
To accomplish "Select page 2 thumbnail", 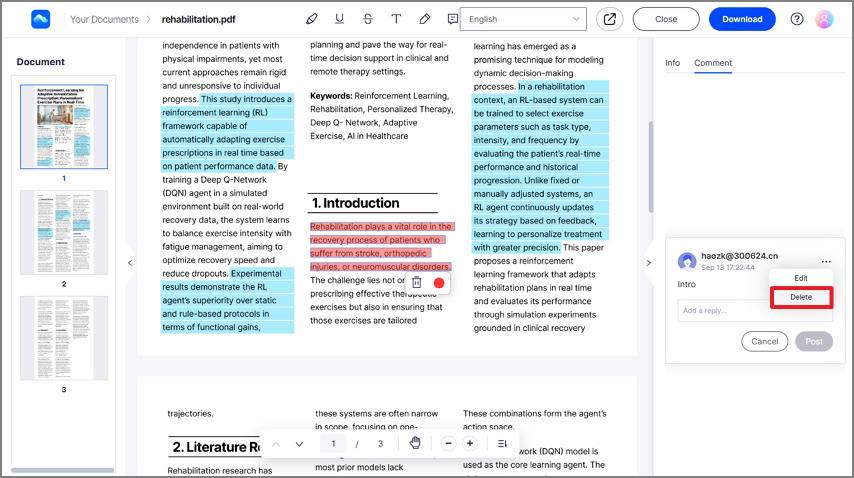I will [x=64, y=232].
